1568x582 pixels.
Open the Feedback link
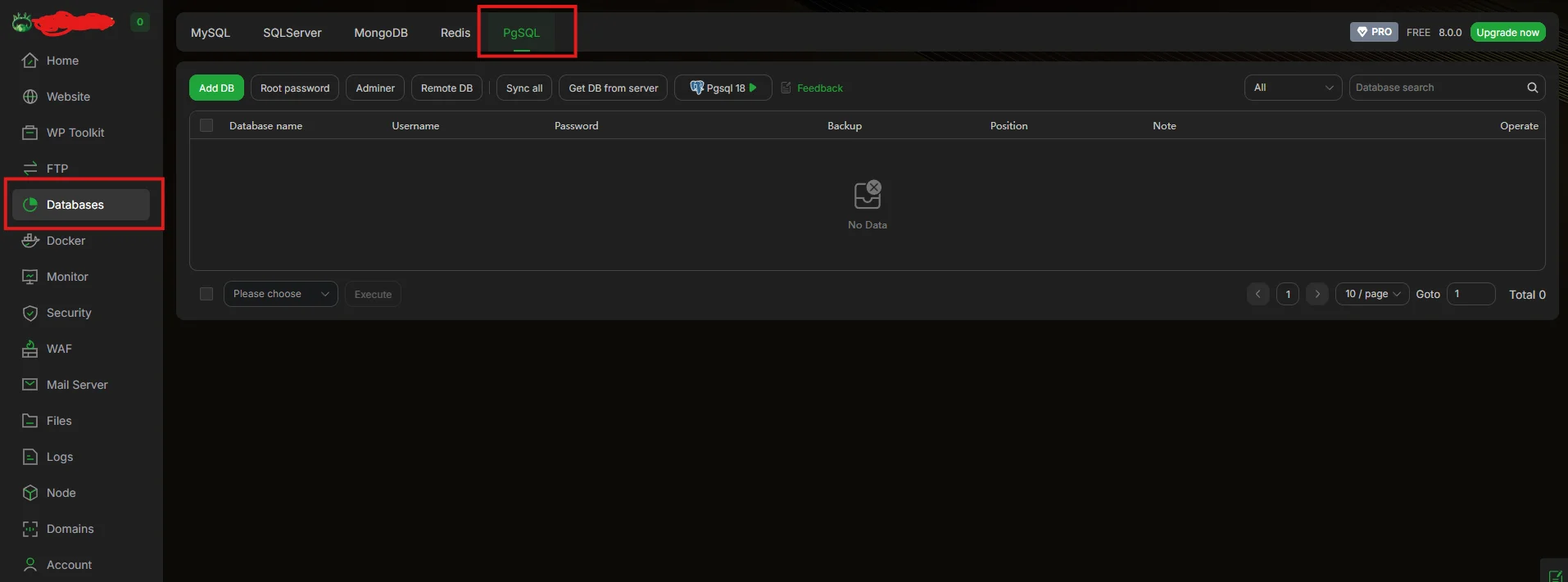pos(819,88)
